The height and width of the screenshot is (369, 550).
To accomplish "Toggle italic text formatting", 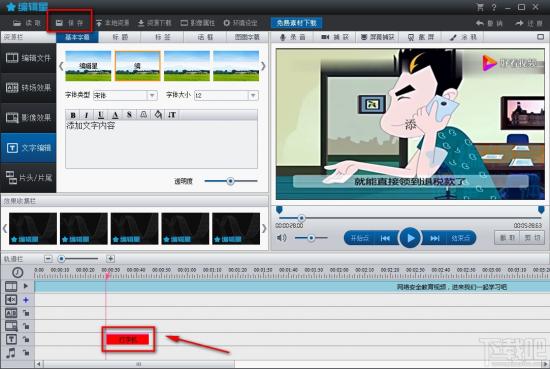I will 86,115.
